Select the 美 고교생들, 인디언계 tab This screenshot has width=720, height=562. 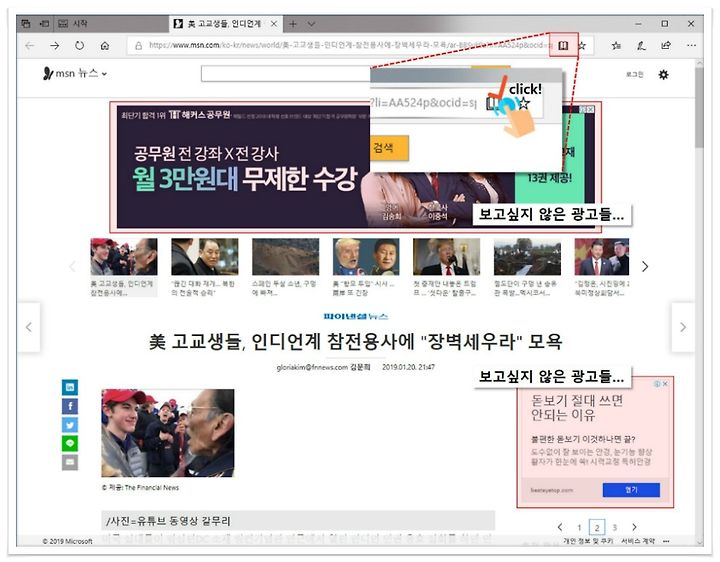[225, 23]
